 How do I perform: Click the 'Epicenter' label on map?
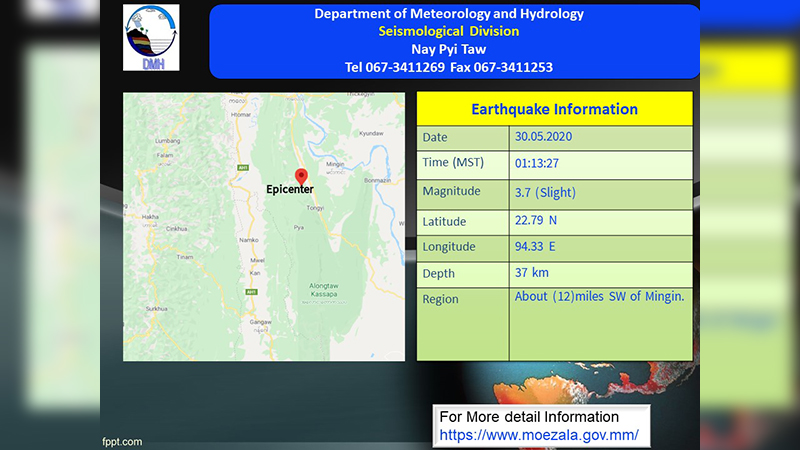(x=290, y=189)
